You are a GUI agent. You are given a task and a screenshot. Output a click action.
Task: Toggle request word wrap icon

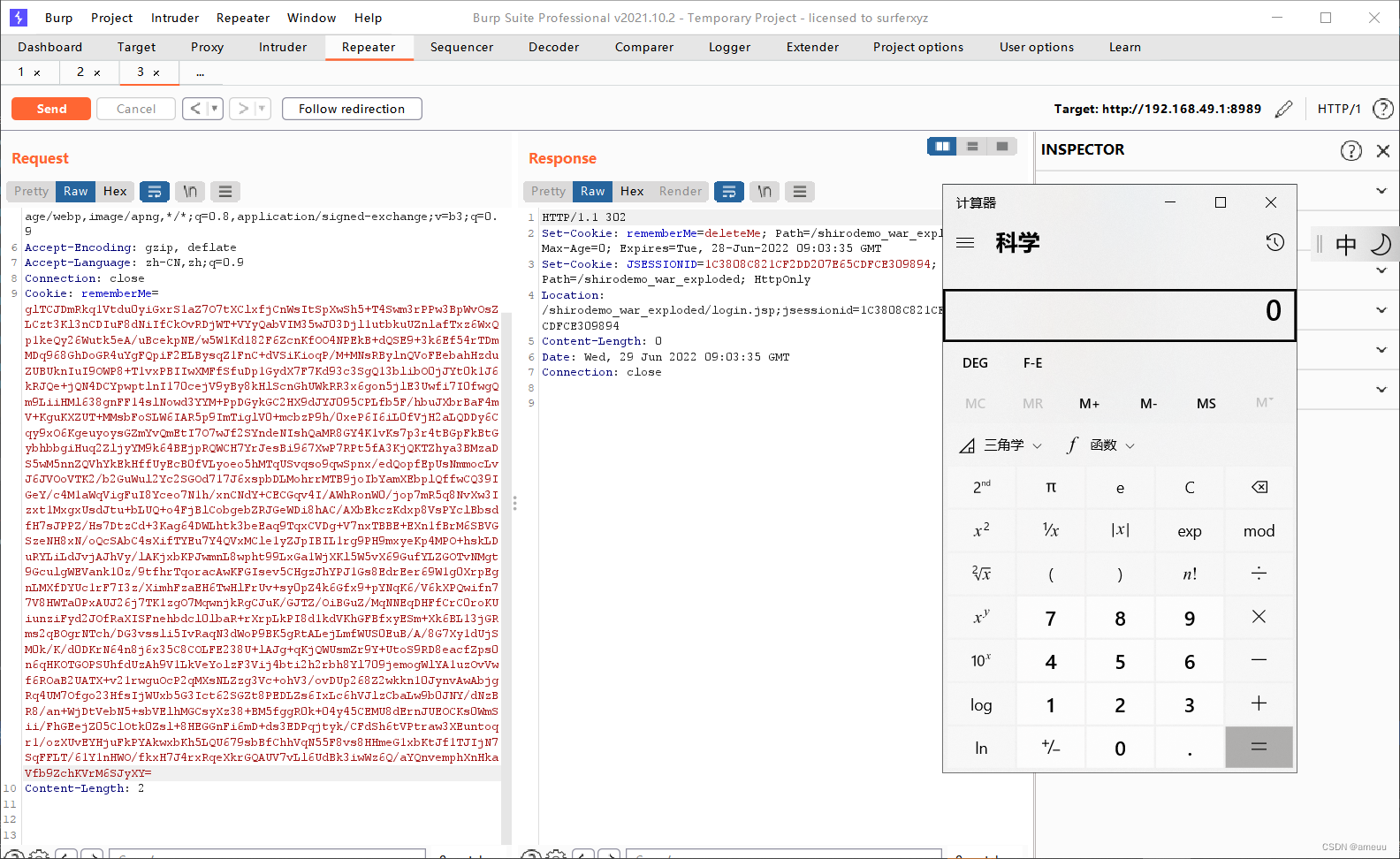point(155,191)
